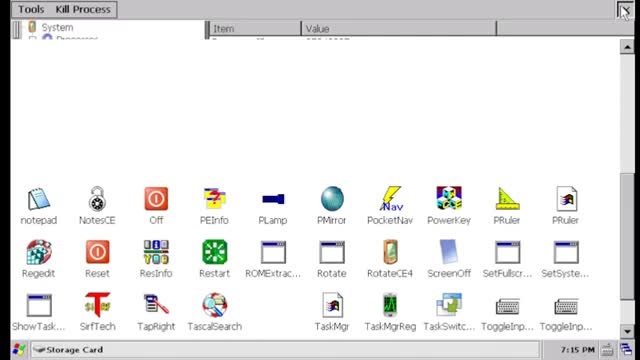640x360 pixels.
Task: Open the first ToggleInp... keyboard icon
Action: (x=507, y=307)
